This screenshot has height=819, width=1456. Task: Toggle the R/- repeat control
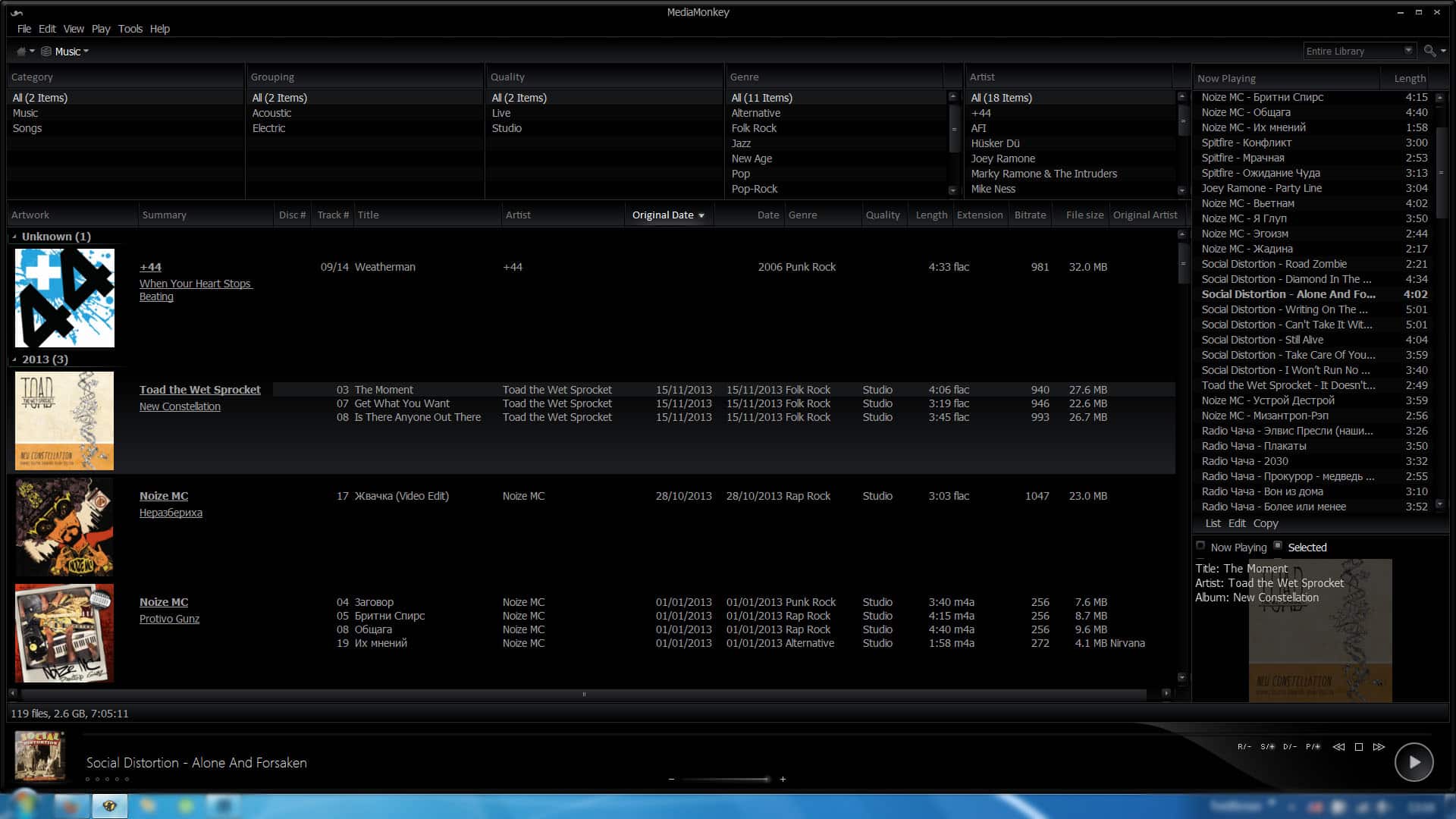[x=1244, y=747]
